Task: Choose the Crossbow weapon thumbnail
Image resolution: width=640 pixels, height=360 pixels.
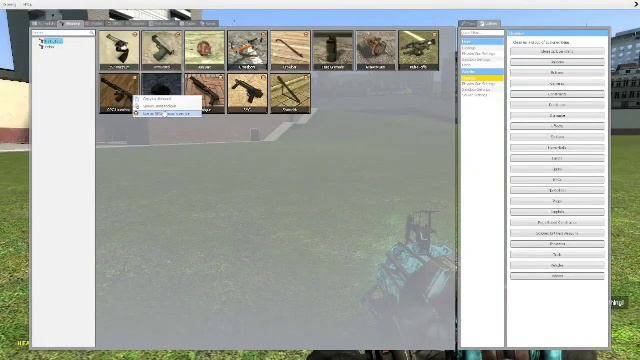Action: [x=248, y=50]
